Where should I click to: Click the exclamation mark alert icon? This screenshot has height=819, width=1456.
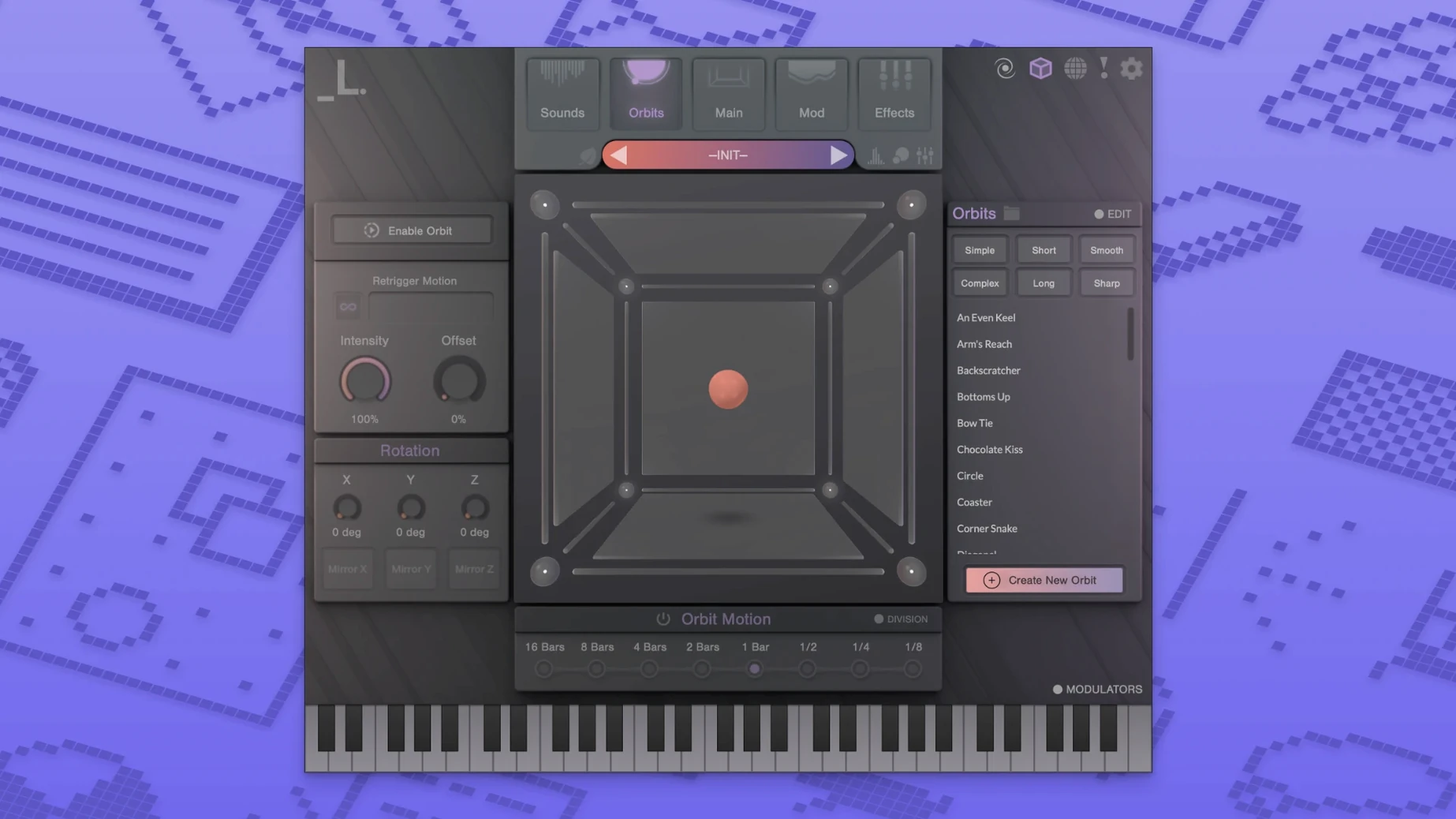(1104, 68)
